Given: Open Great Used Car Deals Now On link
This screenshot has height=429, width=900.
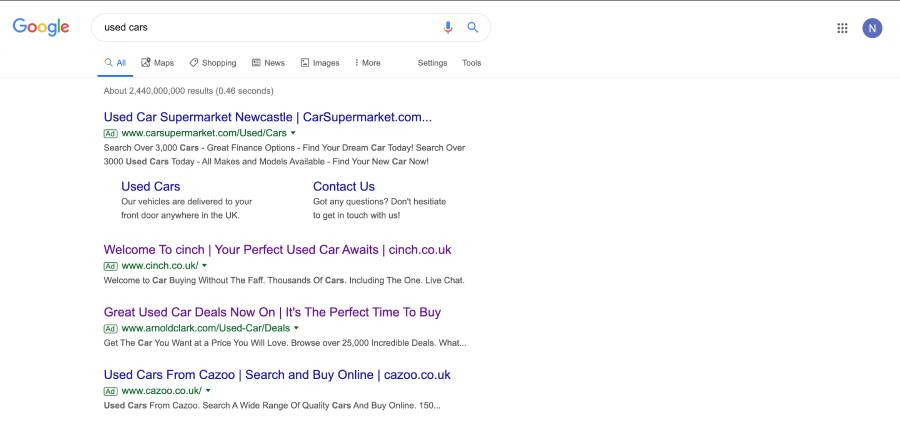Looking at the screenshot, I should (x=272, y=312).
